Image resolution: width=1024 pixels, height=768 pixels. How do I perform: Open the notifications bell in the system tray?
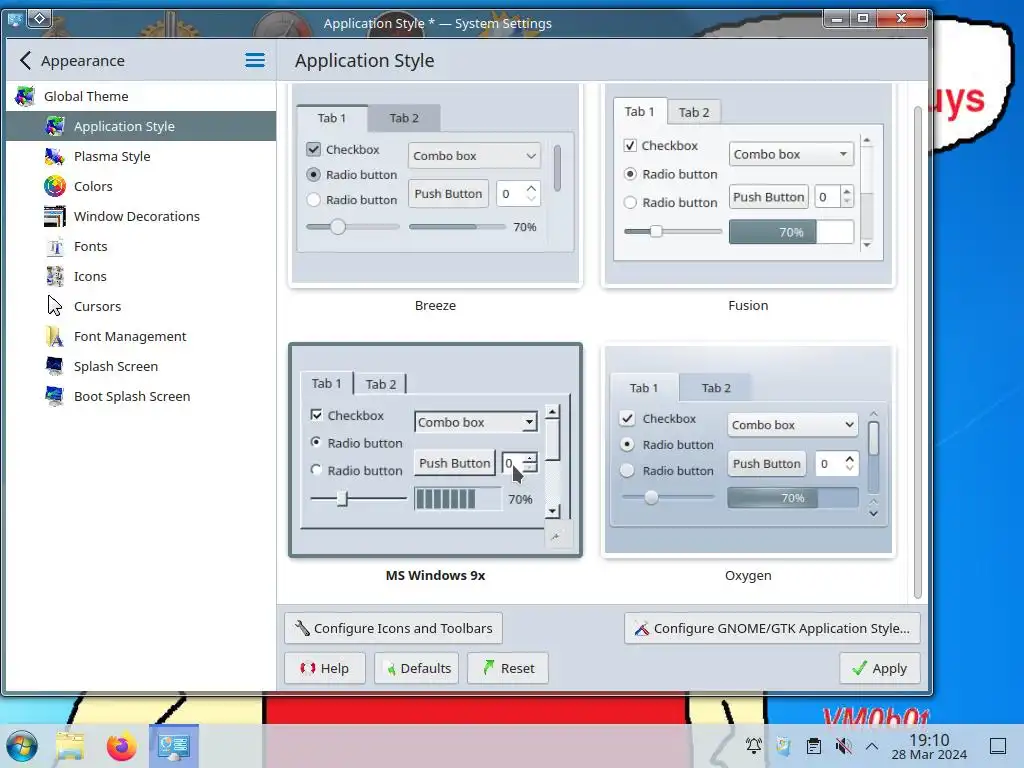click(754, 746)
